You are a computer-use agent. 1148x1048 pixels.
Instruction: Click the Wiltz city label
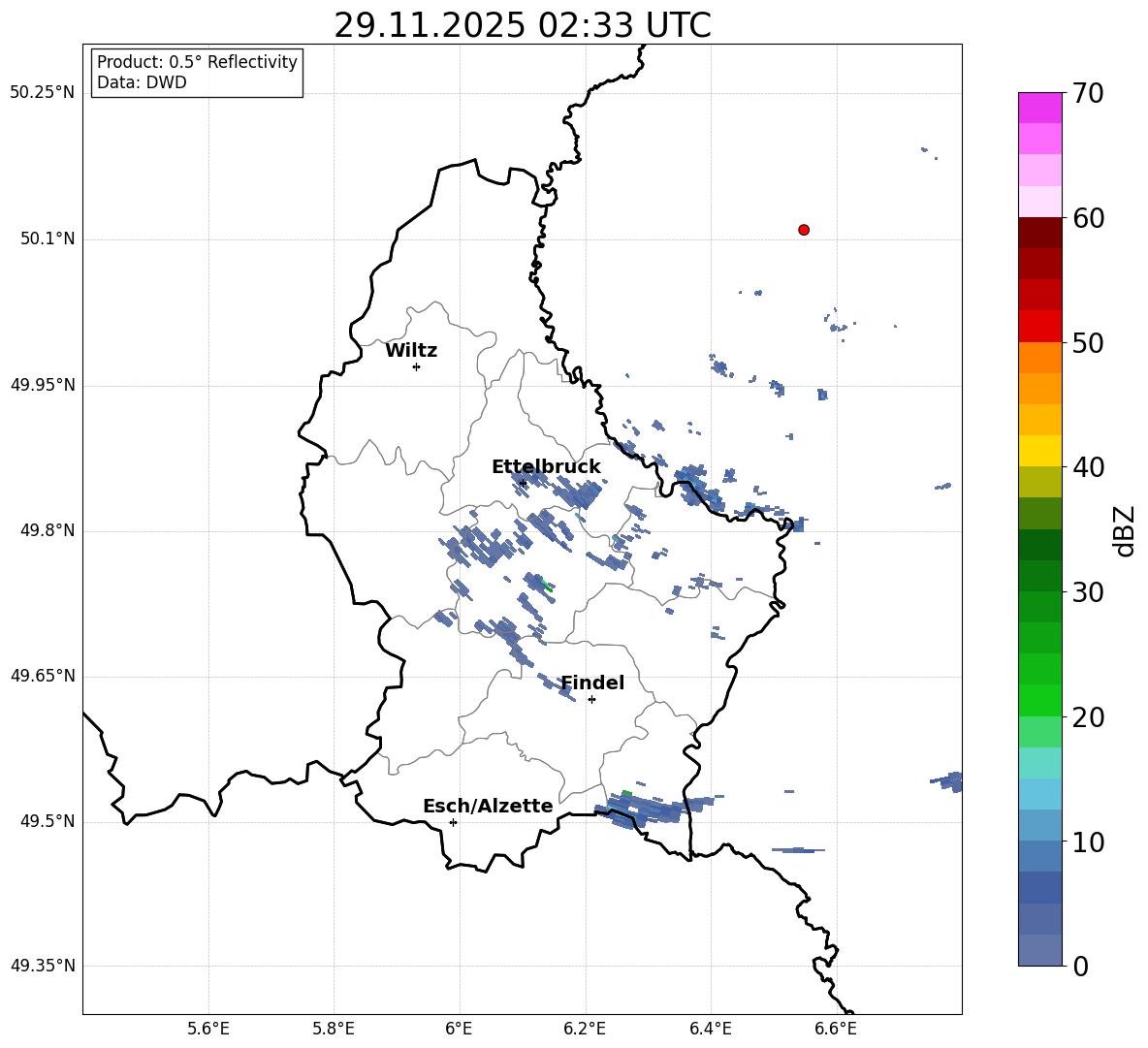(x=411, y=351)
